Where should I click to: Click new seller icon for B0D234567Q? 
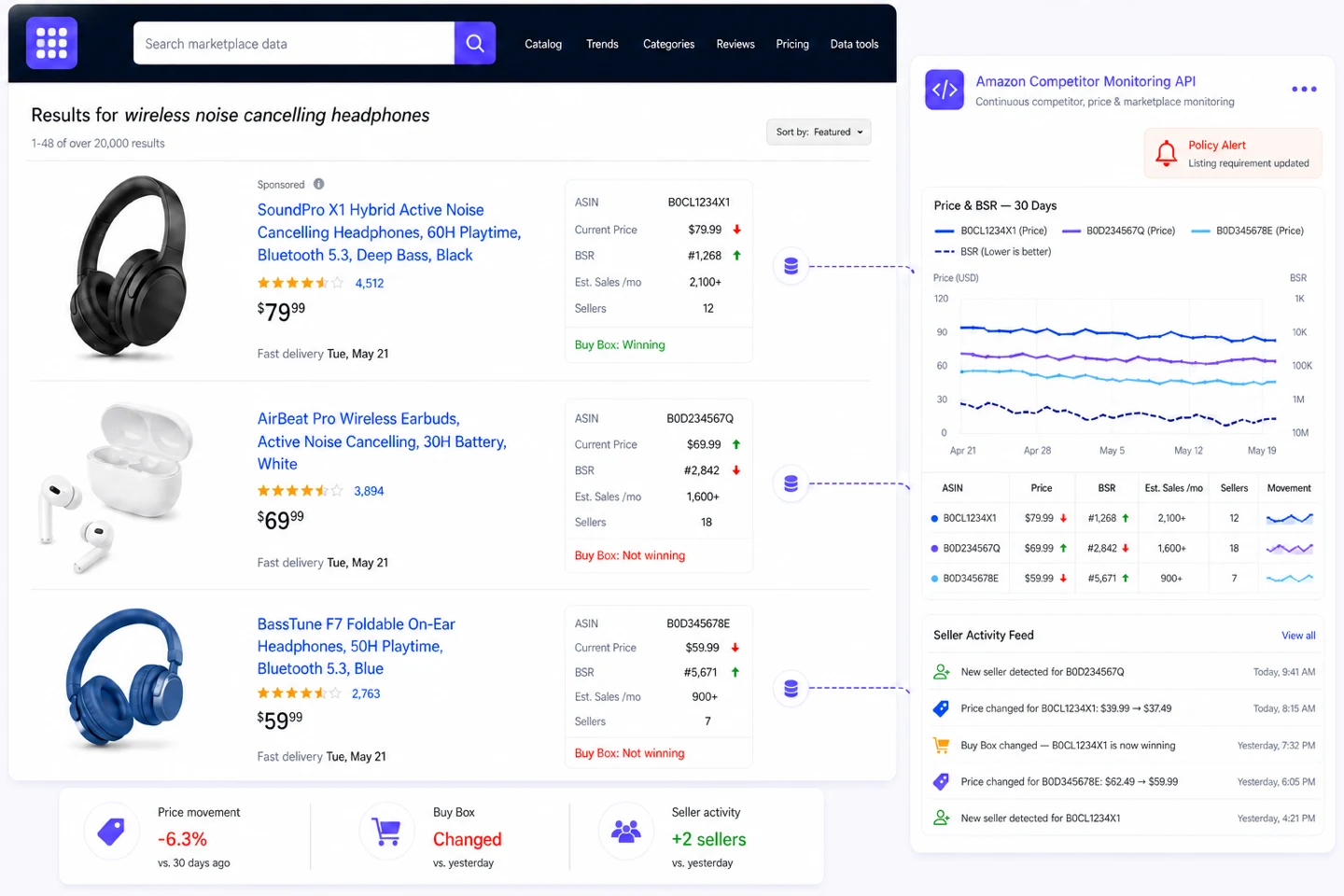(x=942, y=672)
